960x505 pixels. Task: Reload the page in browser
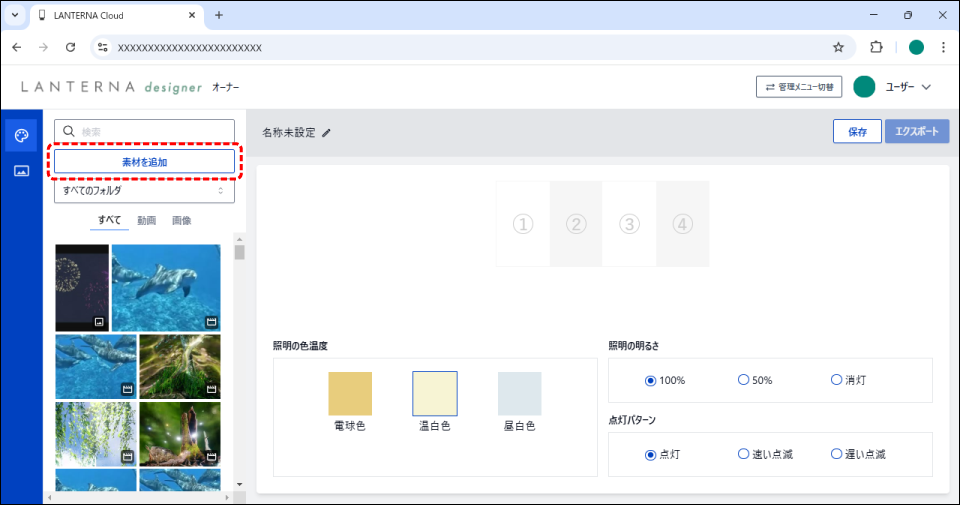(70, 47)
